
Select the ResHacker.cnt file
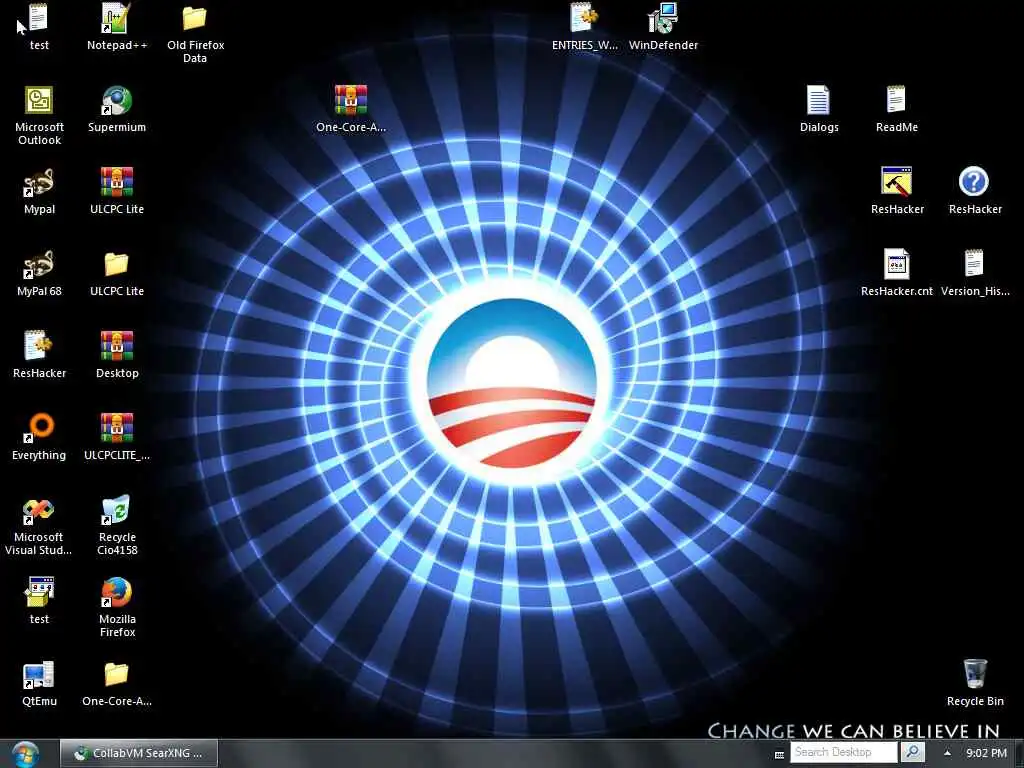click(896, 264)
